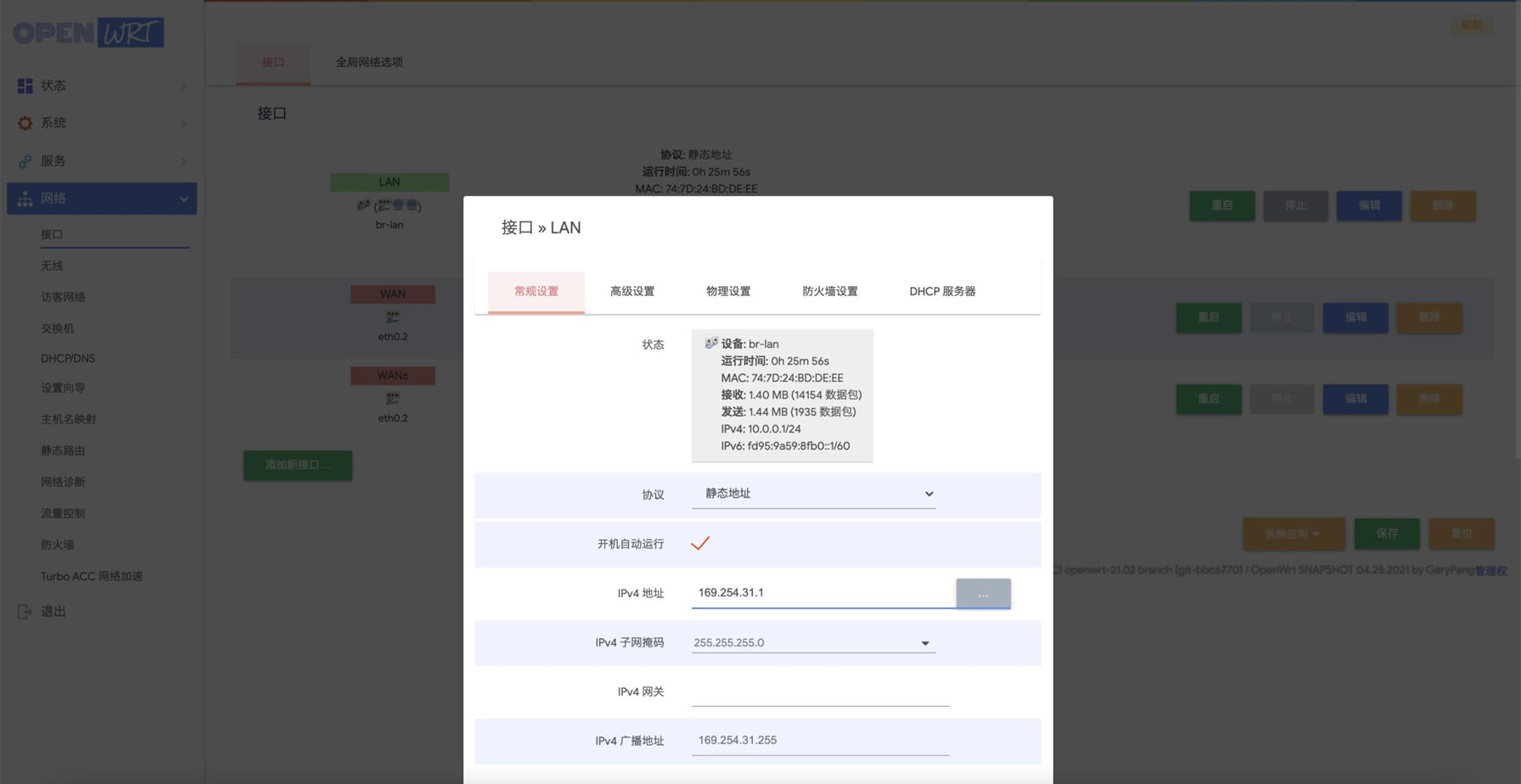Image resolution: width=1521 pixels, height=784 pixels.
Task: Disable the 开机自动运行 checkbox
Action: (x=700, y=544)
